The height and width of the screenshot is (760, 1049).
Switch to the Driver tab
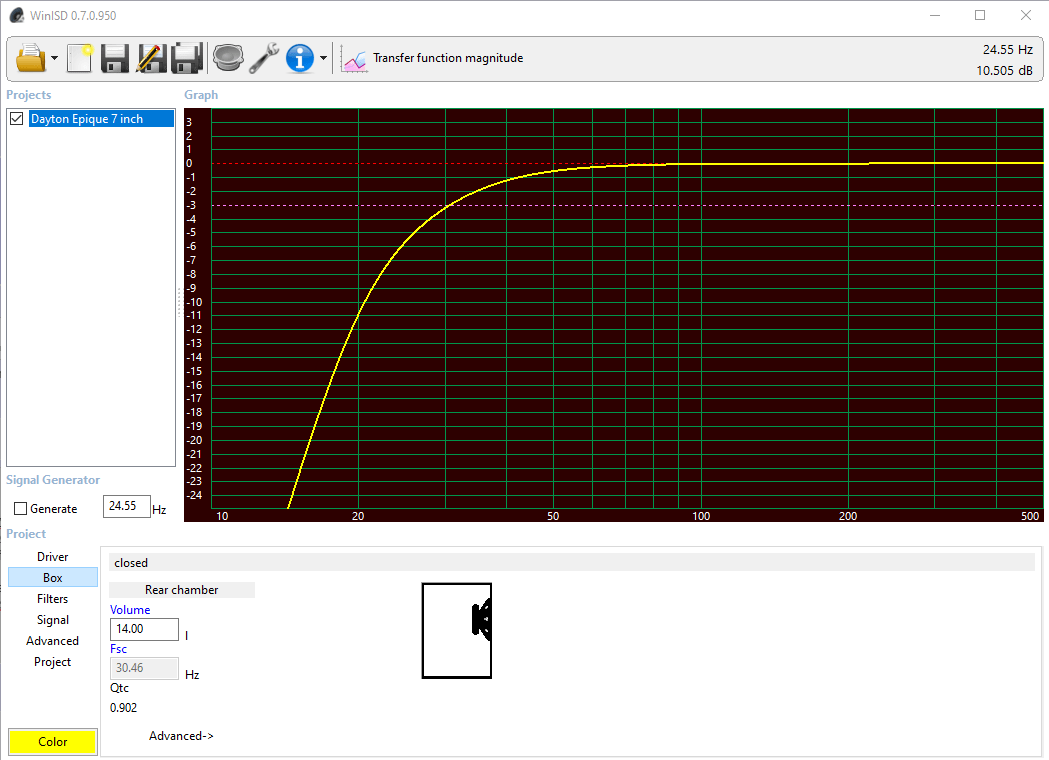point(53,557)
